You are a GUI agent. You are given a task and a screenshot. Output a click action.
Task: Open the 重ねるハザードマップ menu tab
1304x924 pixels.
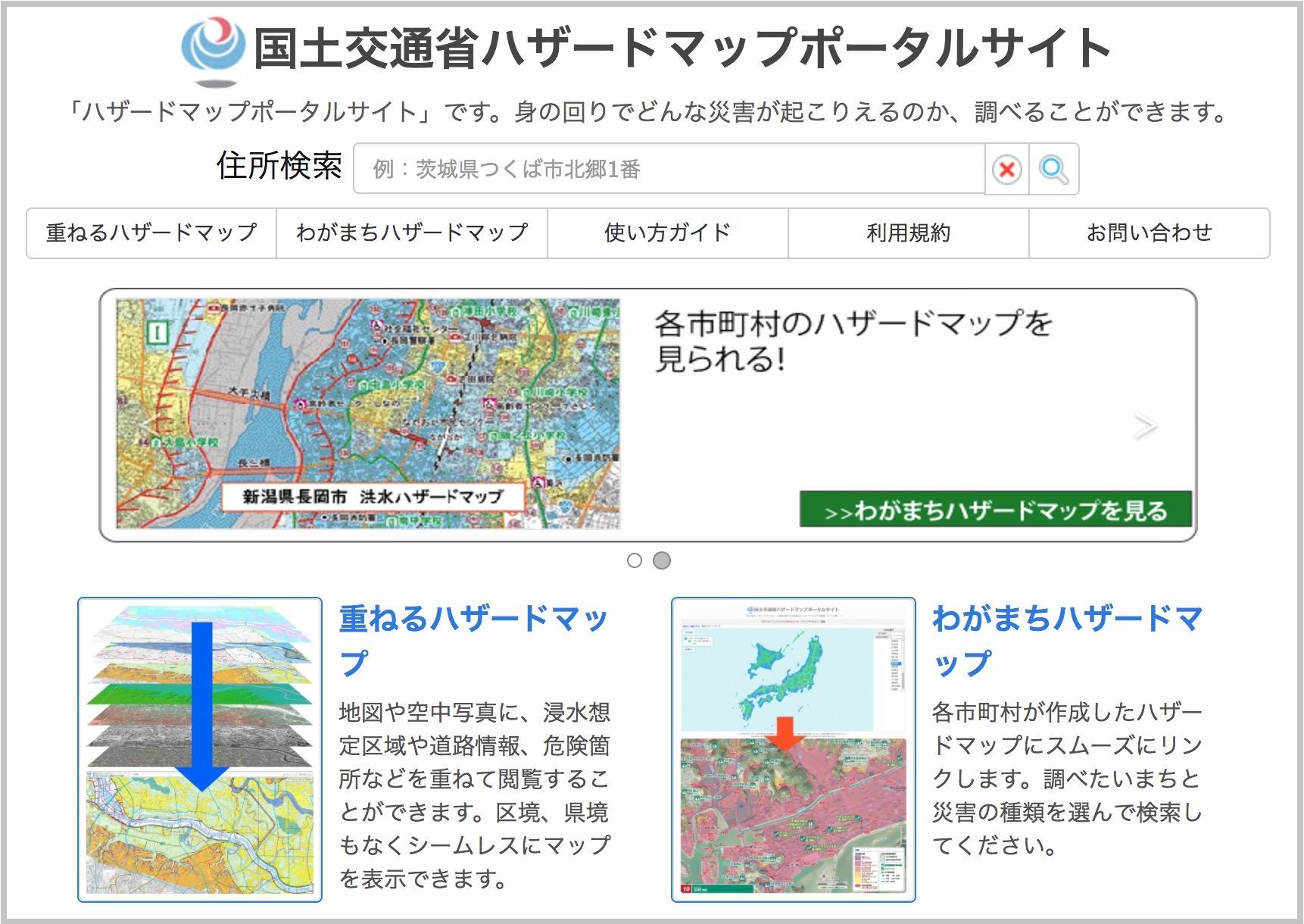pyautogui.click(x=151, y=233)
